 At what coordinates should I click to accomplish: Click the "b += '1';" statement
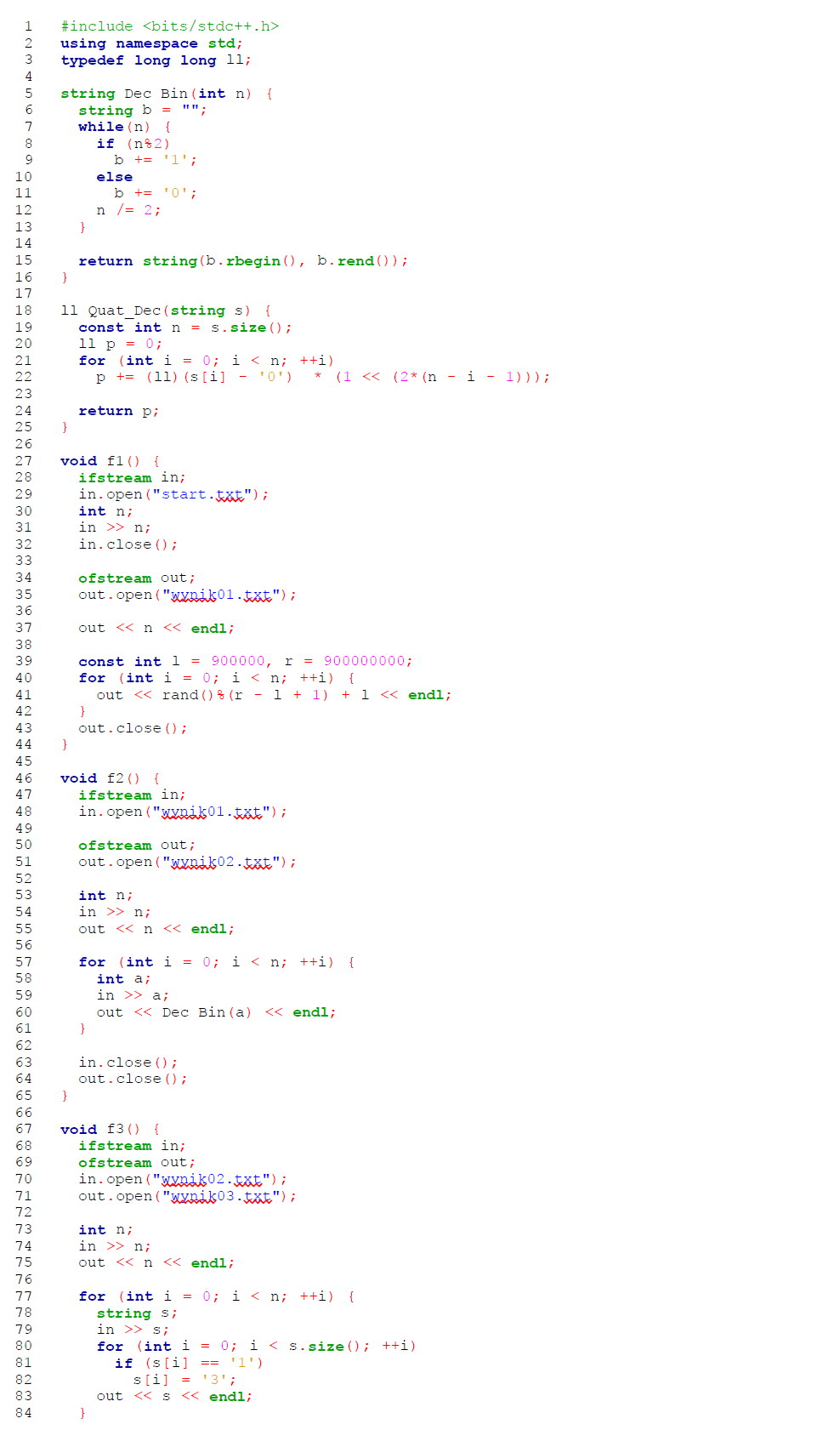pyautogui.click(x=156, y=160)
